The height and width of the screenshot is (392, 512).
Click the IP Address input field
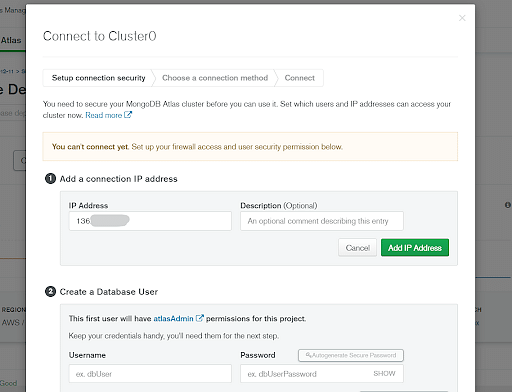(150, 221)
